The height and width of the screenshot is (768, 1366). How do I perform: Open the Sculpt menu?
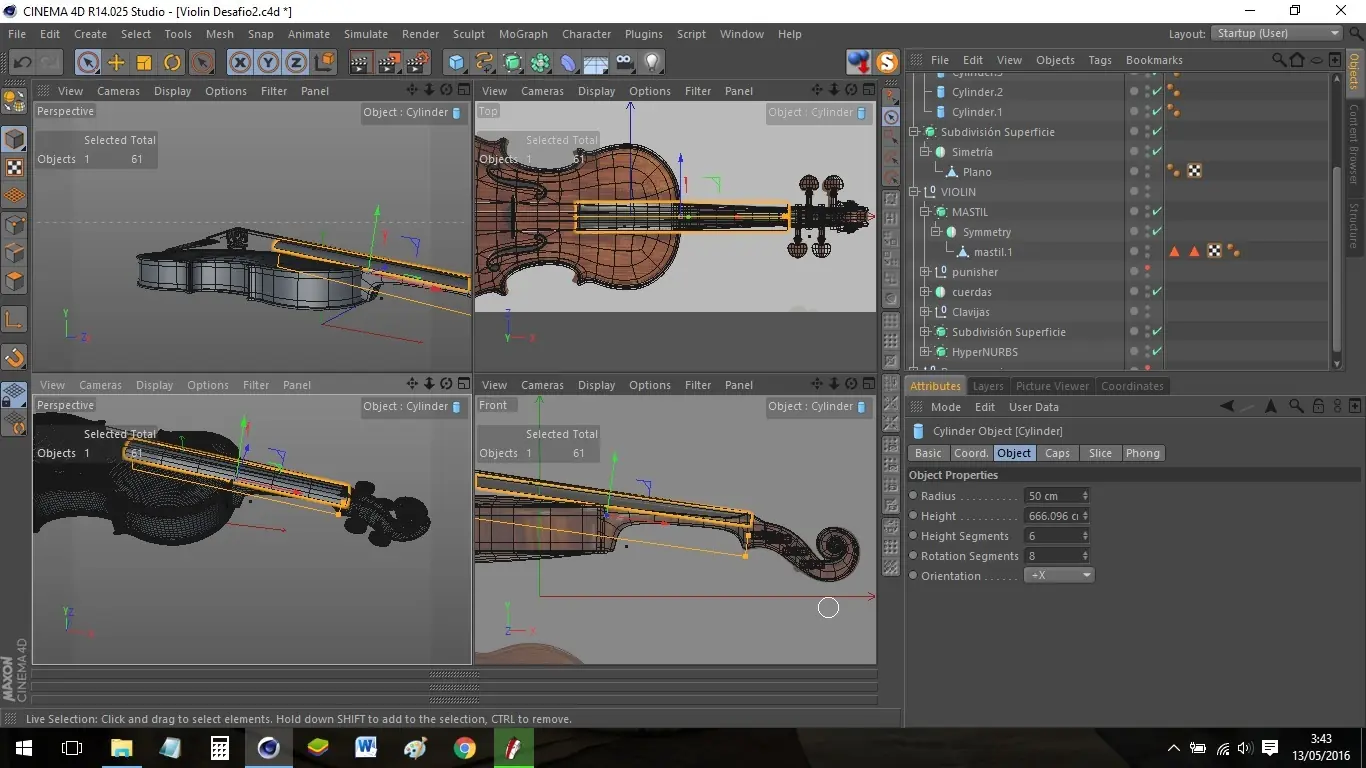tap(469, 34)
